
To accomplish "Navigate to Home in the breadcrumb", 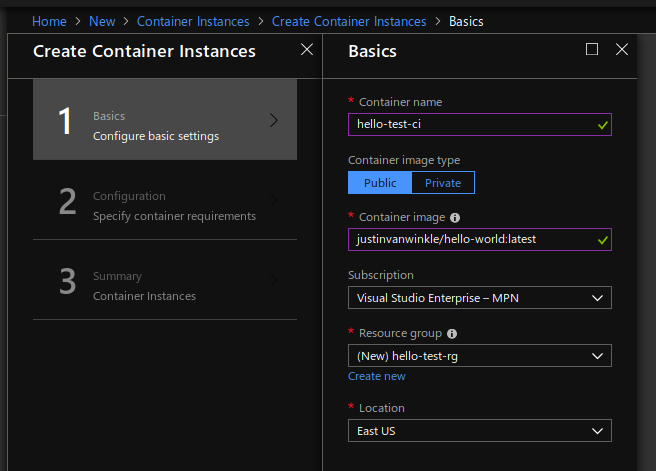I will click(x=49, y=21).
